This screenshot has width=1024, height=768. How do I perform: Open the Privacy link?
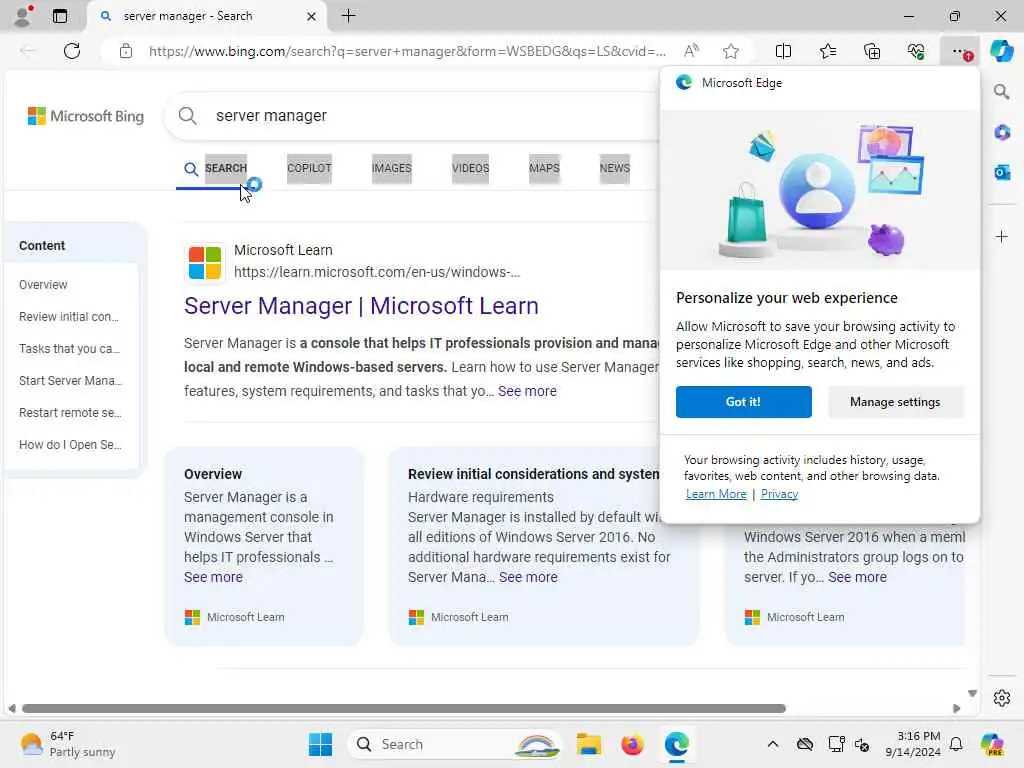click(779, 494)
